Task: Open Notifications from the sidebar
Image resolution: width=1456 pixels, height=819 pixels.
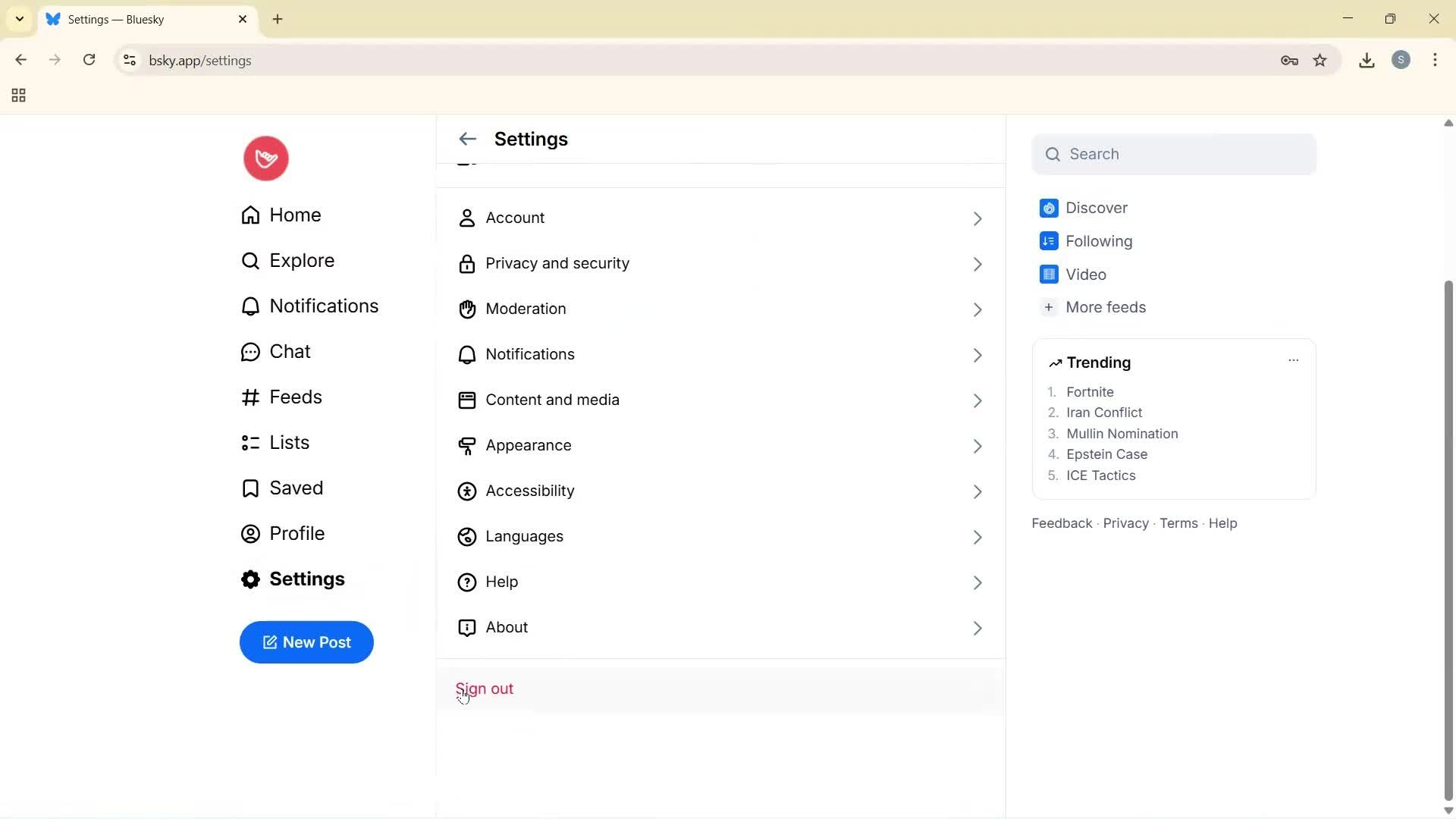Action: point(324,306)
